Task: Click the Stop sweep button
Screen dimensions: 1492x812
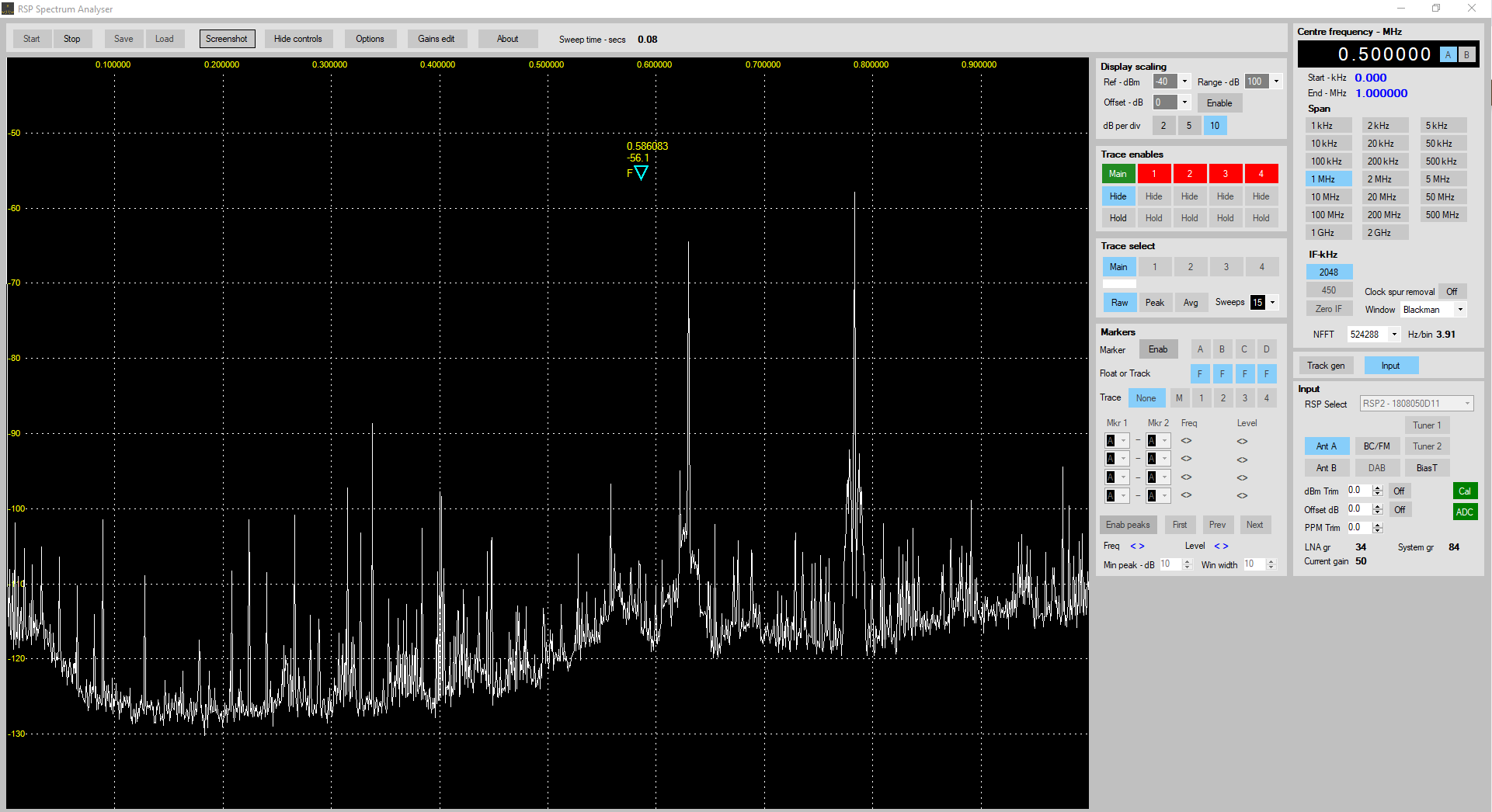Action: click(x=71, y=39)
